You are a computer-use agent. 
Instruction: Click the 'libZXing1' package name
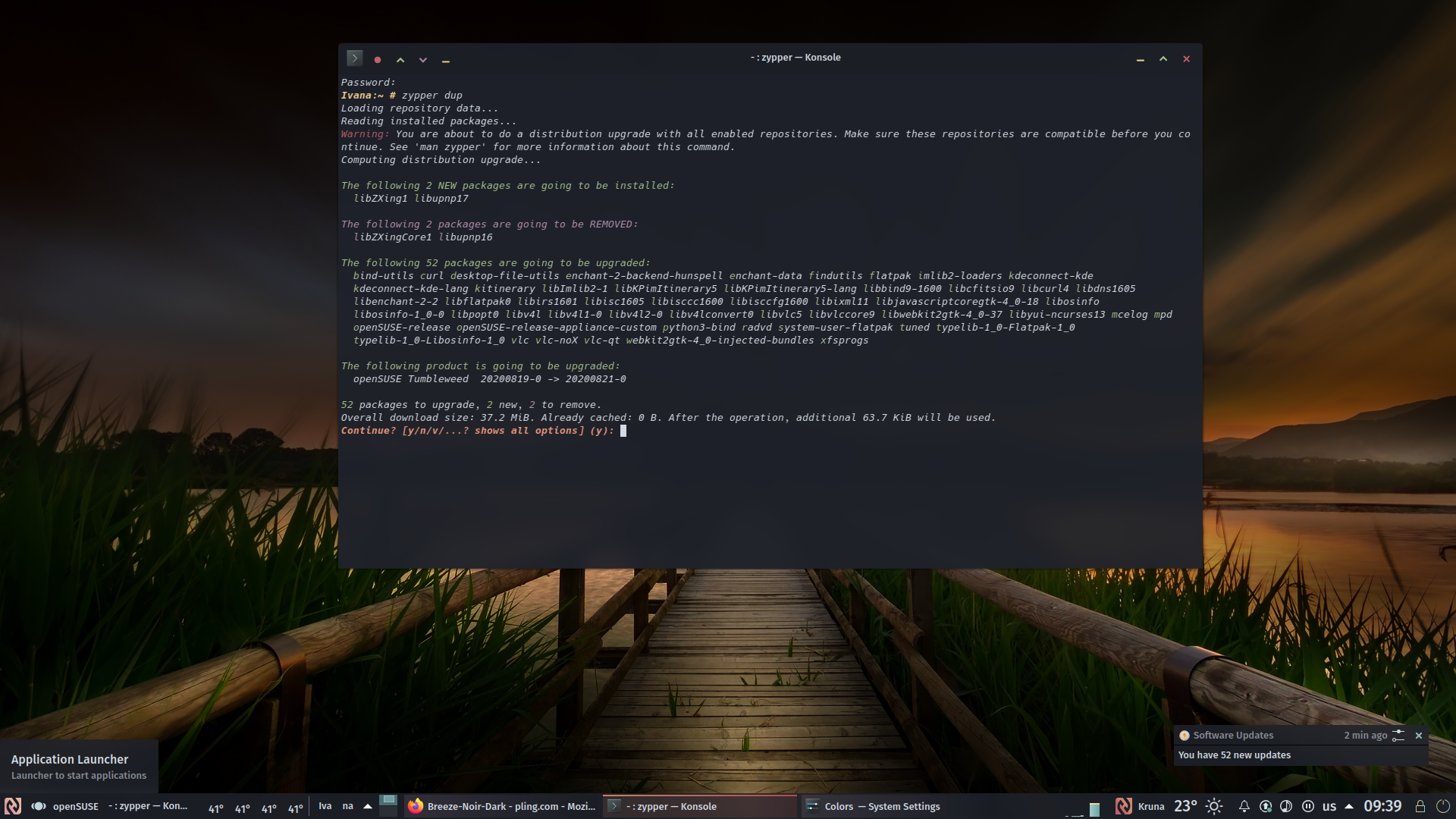coord(381,199)
